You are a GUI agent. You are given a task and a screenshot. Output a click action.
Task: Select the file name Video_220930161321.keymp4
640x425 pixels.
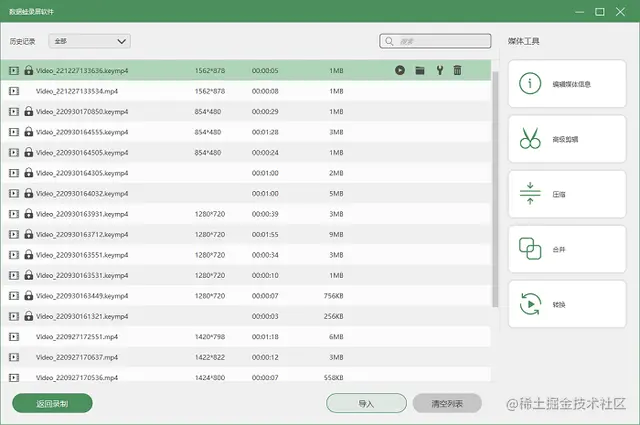82,316
